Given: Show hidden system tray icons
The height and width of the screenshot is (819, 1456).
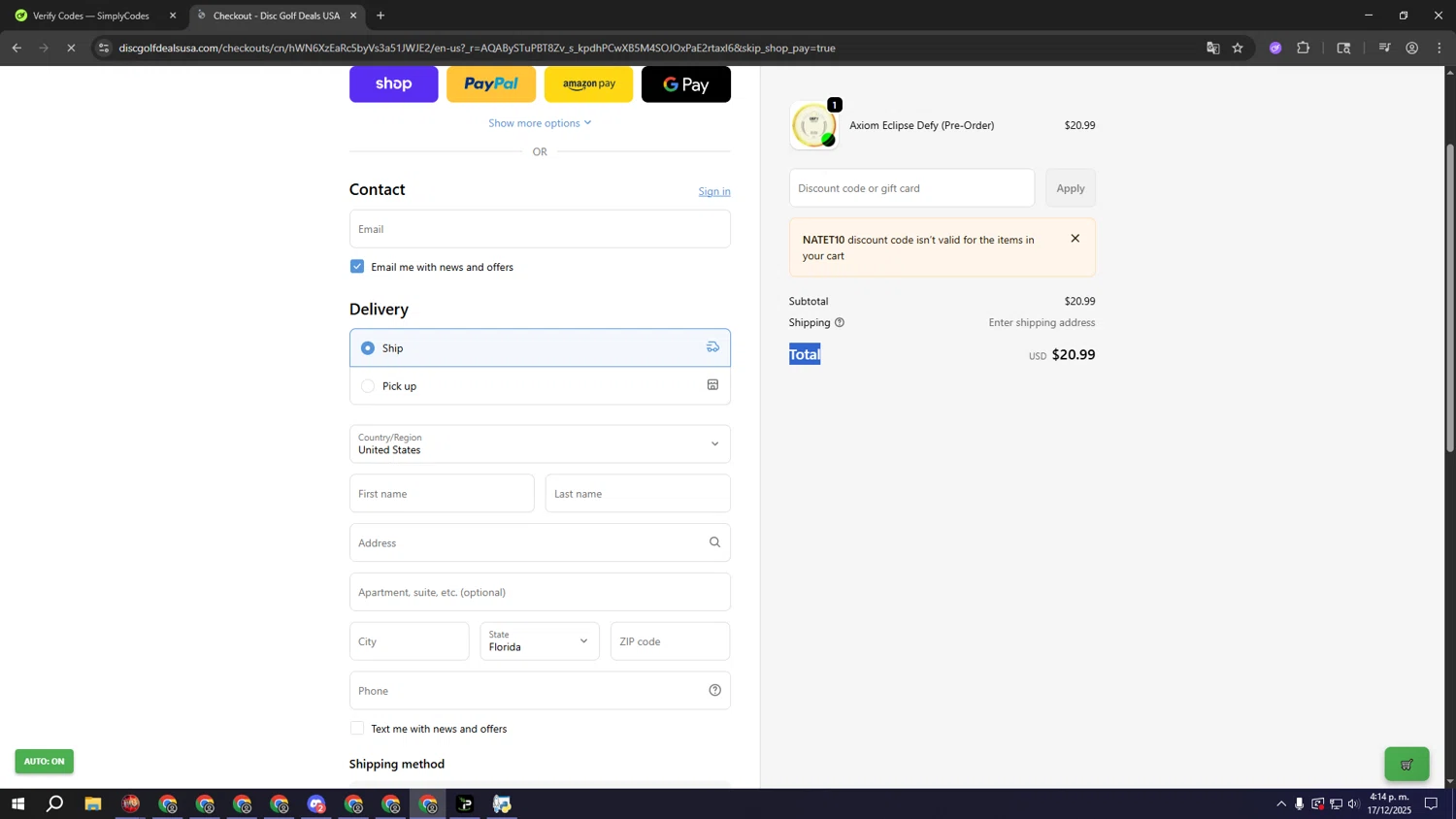Looking at the screenshot, I should point(1281,803).
